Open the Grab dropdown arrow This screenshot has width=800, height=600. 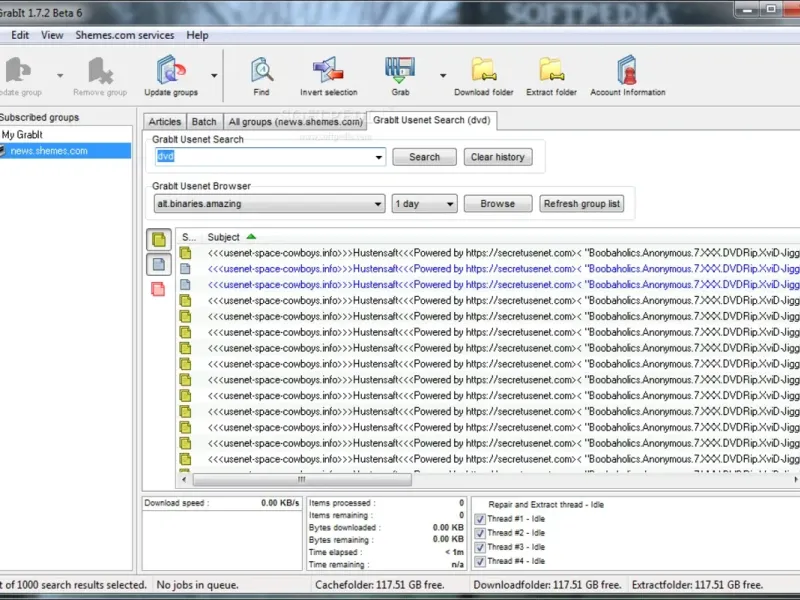pyautogui.click(x=443, y=76)
